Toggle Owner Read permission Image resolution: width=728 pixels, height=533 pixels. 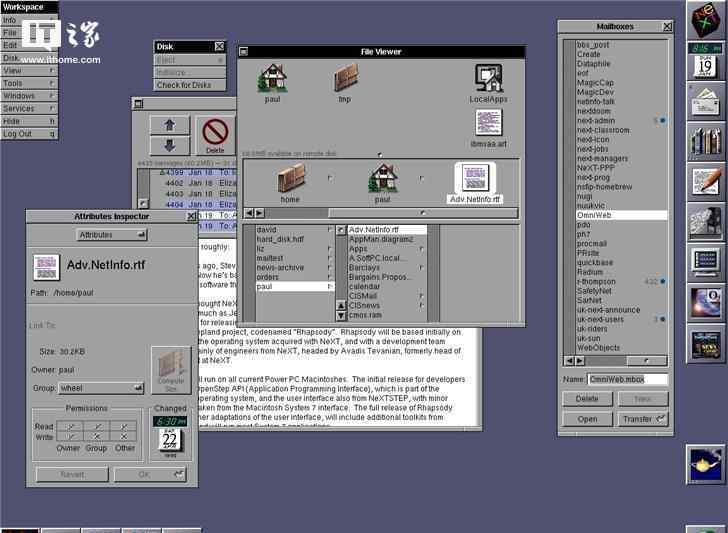pyautogui.click(x=70, y=426)
